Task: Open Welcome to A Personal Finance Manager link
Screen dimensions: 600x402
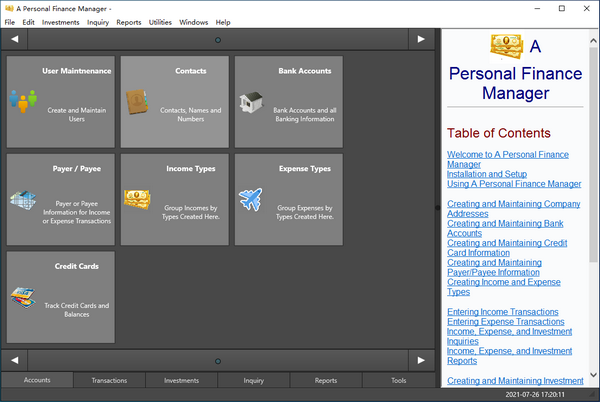Action: point(508,159)
